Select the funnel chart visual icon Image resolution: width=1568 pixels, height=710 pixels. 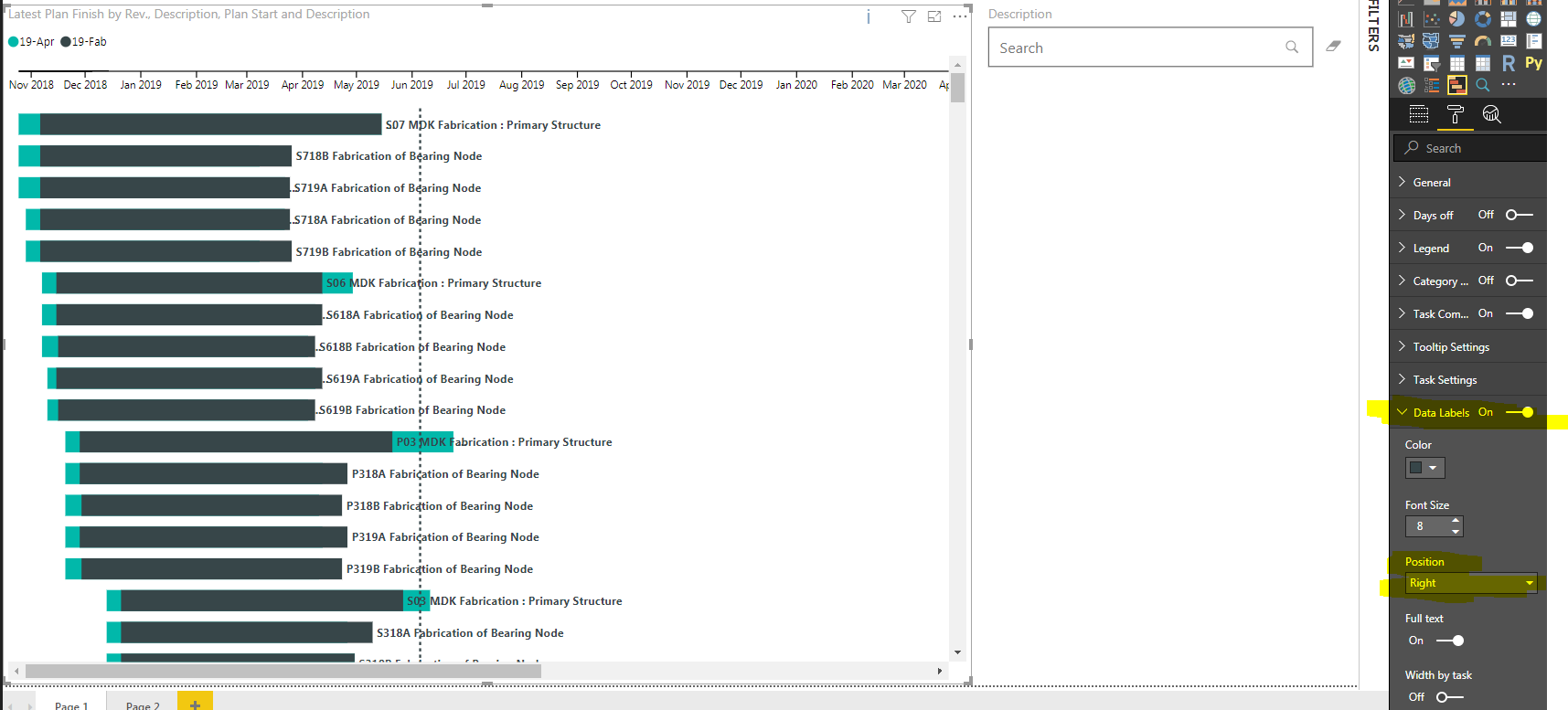[x=1457, y=41]
